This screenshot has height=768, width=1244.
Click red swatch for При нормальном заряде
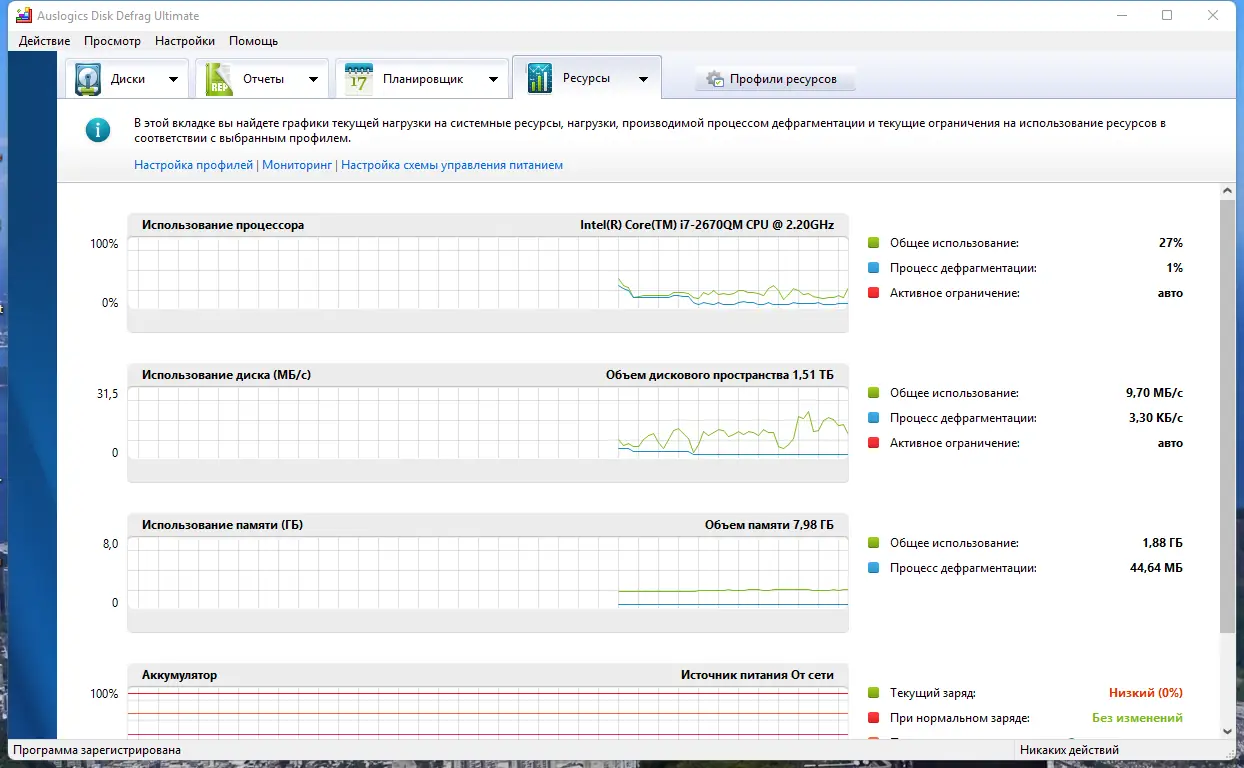873,718
